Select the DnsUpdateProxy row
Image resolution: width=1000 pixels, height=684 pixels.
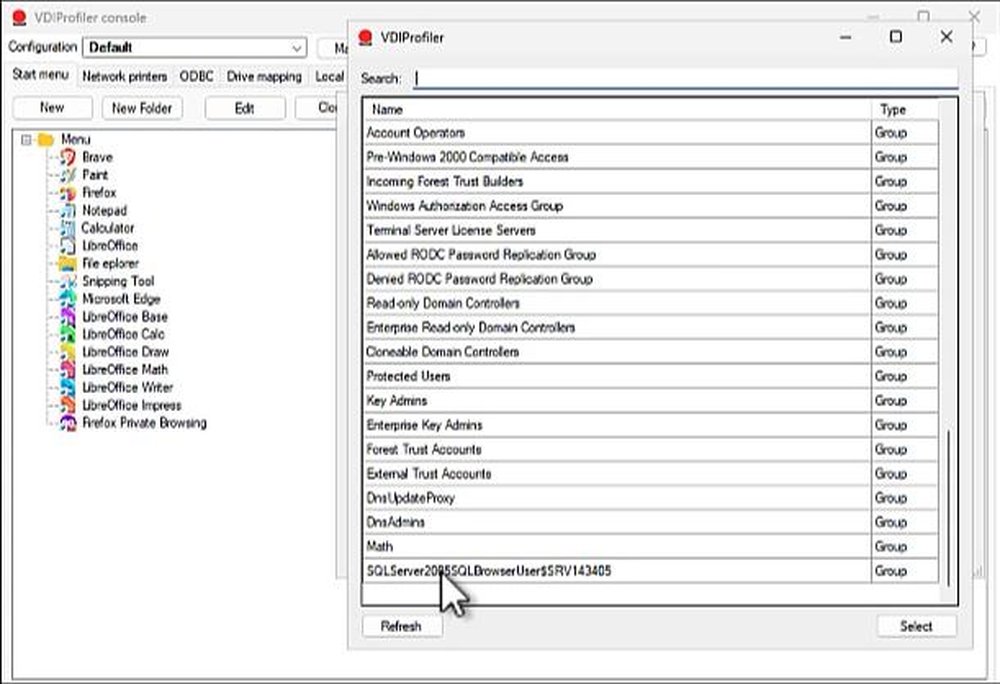coord(651,498)
